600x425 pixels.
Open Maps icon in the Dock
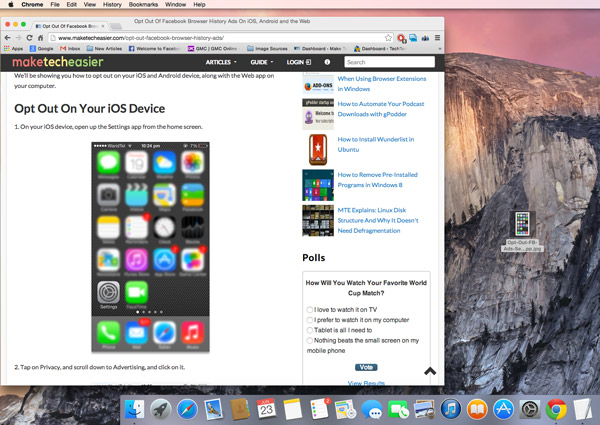346,409
